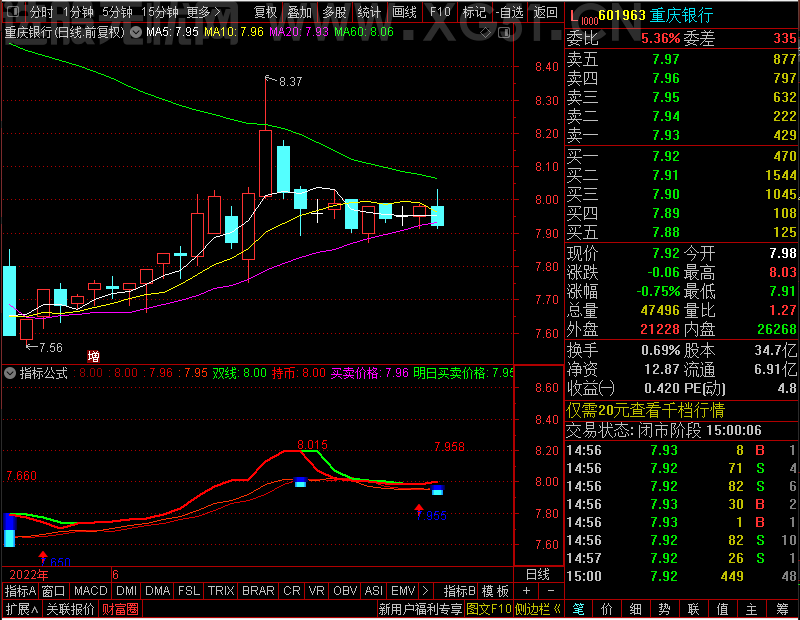The image size is (800, 620).
Task: Click the diamond icon in the chart header
Action: point(486,33)
